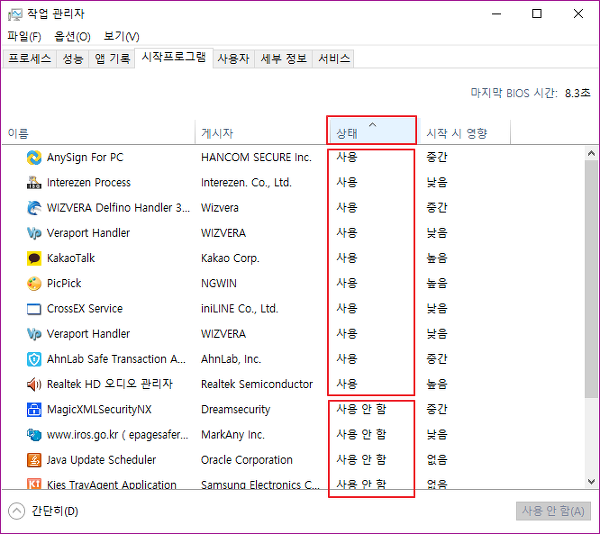
Task: Click the Kies TrayAgent Application icon
Action: [34, 484]
